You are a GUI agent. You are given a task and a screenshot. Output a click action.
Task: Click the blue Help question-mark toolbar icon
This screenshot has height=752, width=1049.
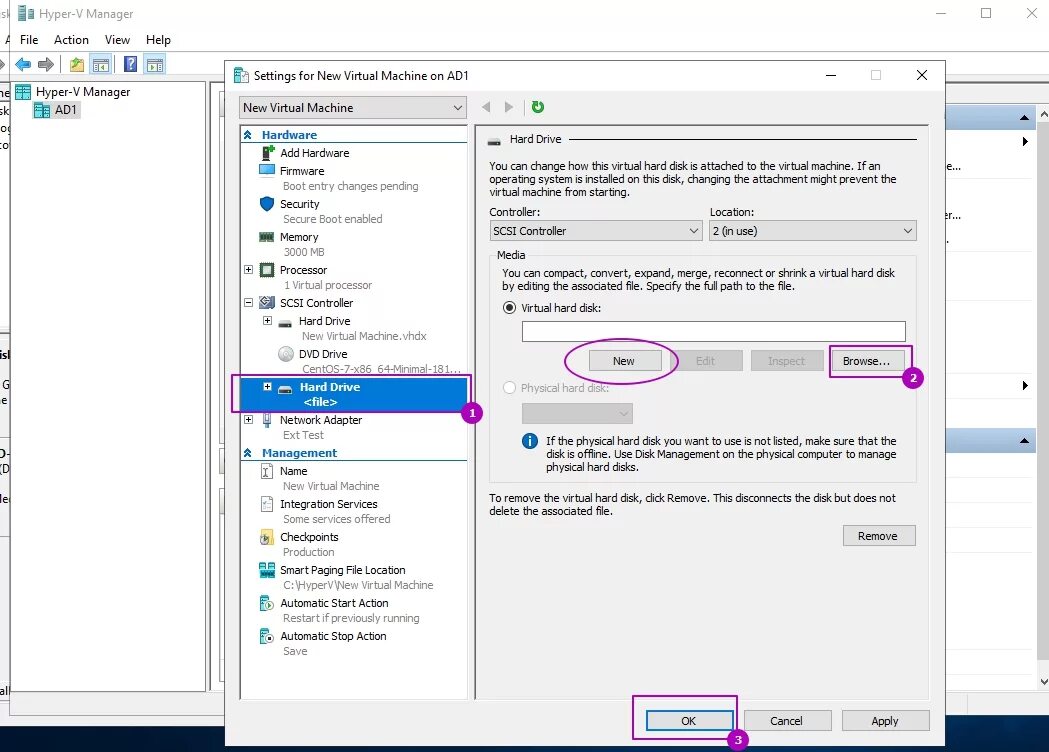(x=130, y=64)
